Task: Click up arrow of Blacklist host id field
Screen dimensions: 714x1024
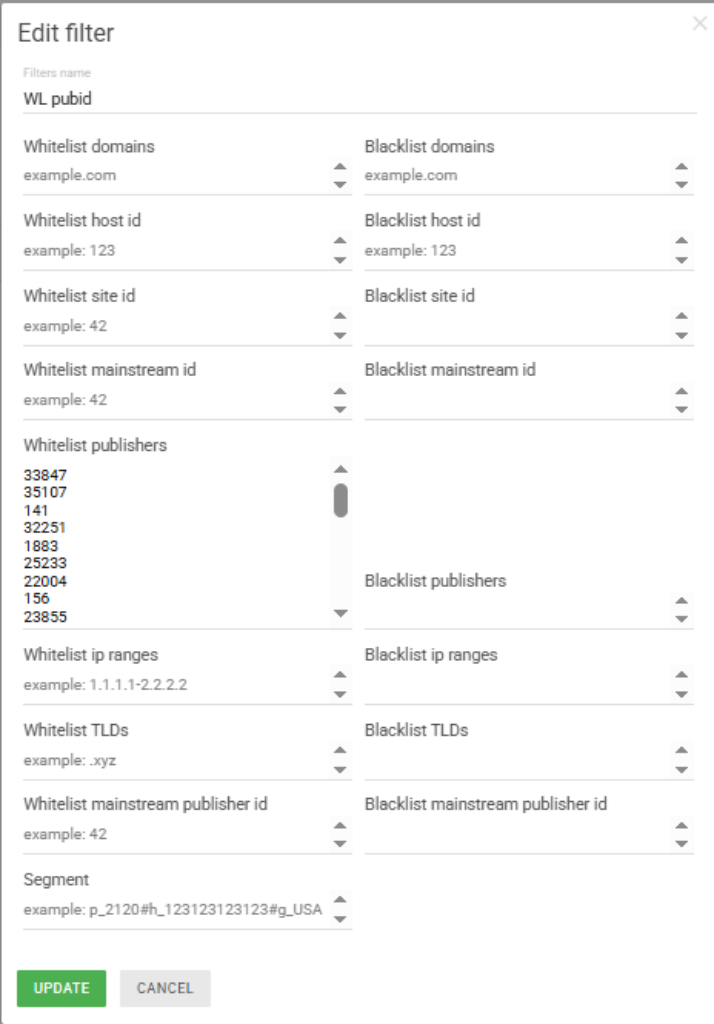Action: click(682, 241)
